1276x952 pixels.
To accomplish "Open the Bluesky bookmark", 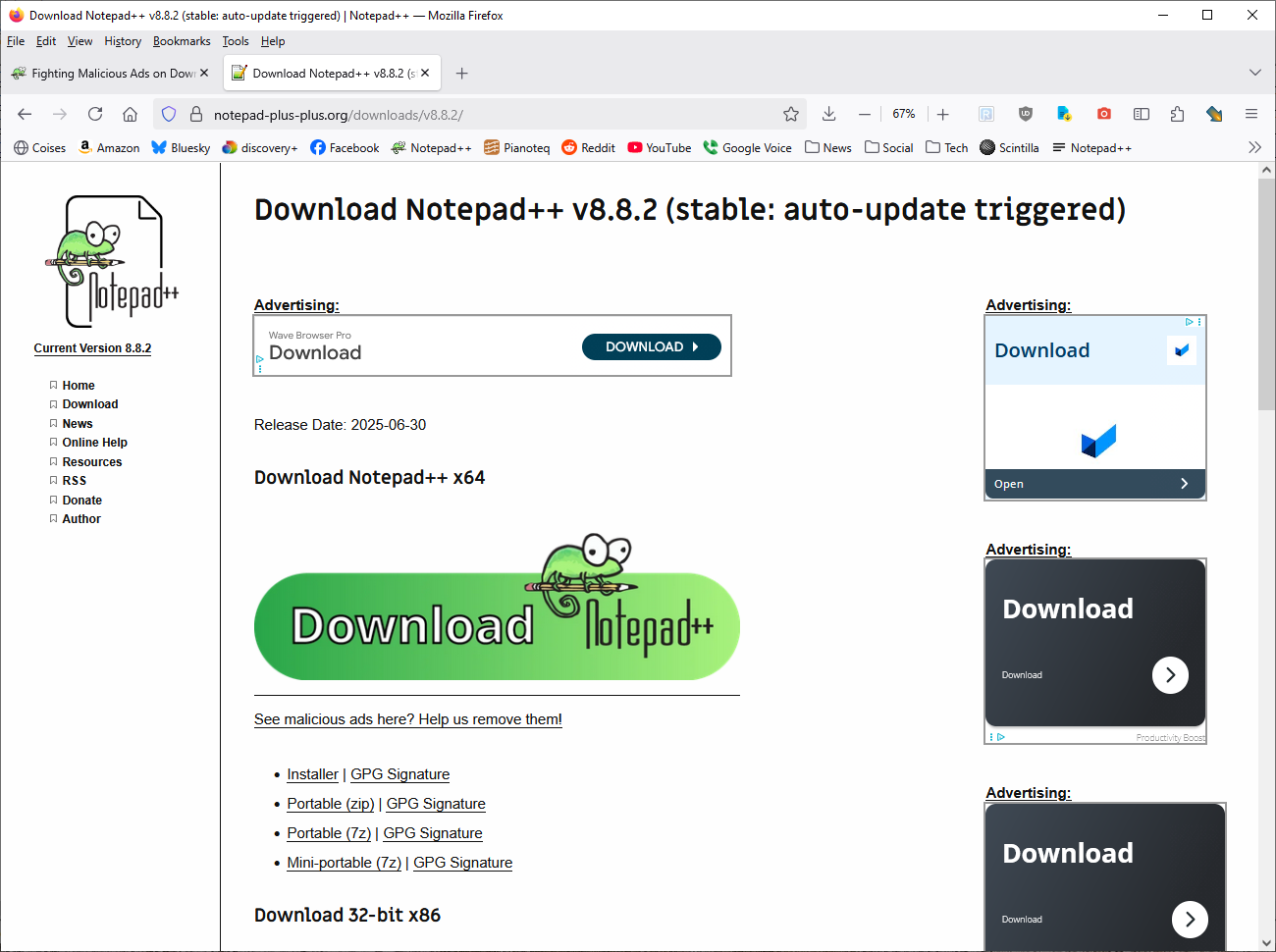I will point(181,147).
